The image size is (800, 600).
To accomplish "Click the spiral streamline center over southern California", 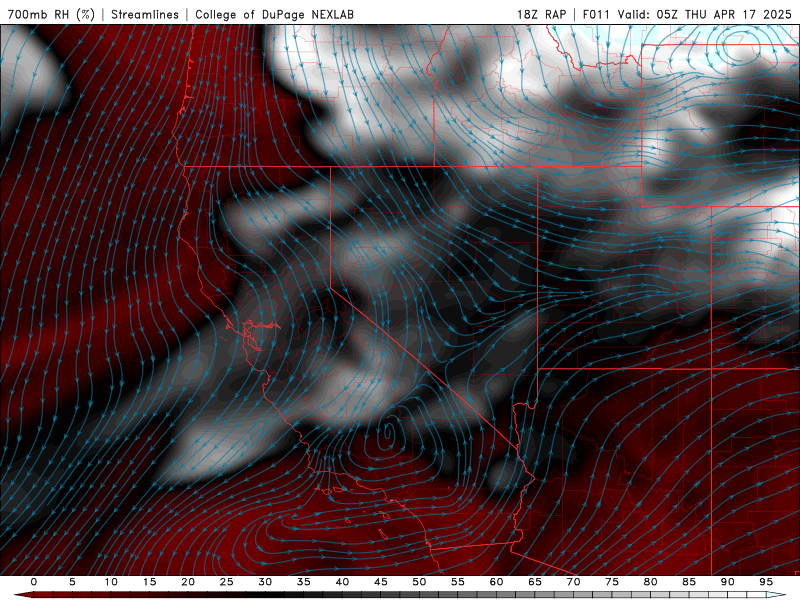I will pyautogui.click(x=387, y=434).
